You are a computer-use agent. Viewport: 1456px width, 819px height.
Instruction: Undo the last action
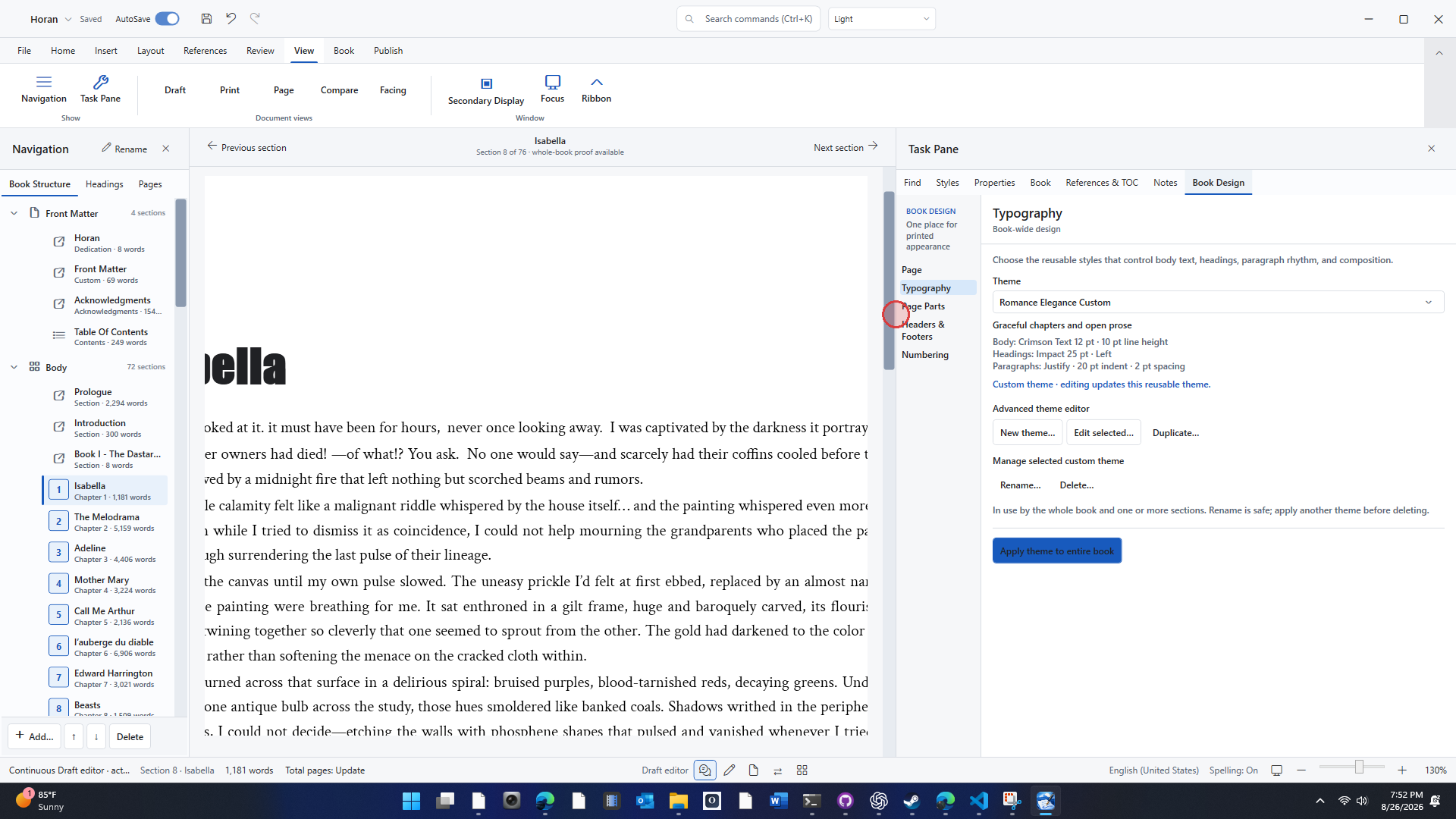231,18
